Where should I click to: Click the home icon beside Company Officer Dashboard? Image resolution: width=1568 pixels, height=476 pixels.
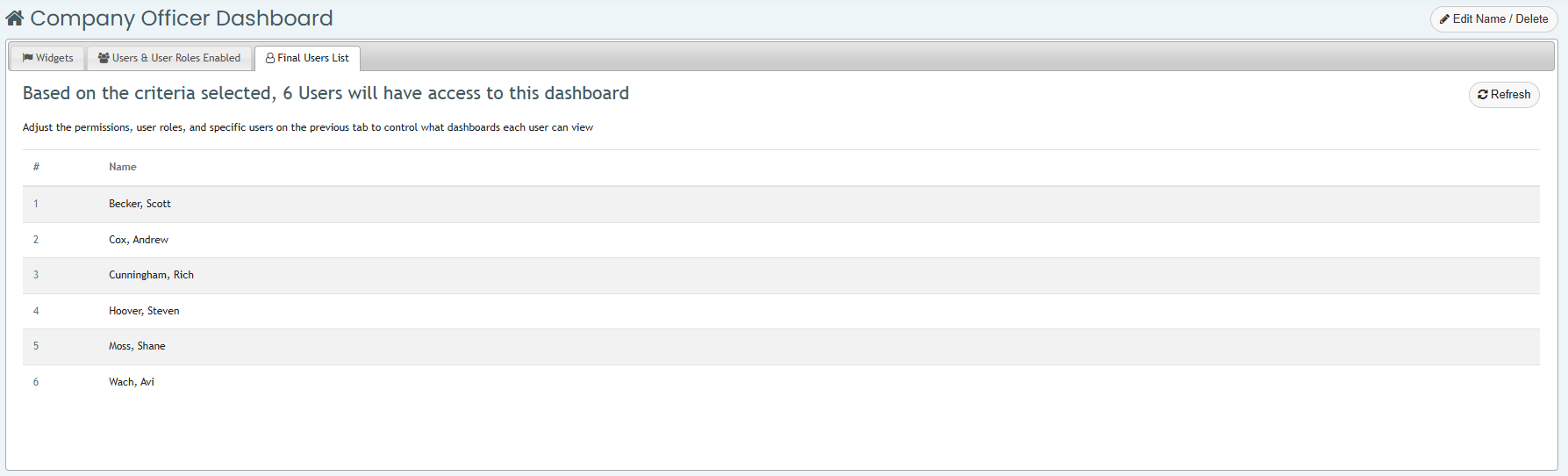point(15,18)
